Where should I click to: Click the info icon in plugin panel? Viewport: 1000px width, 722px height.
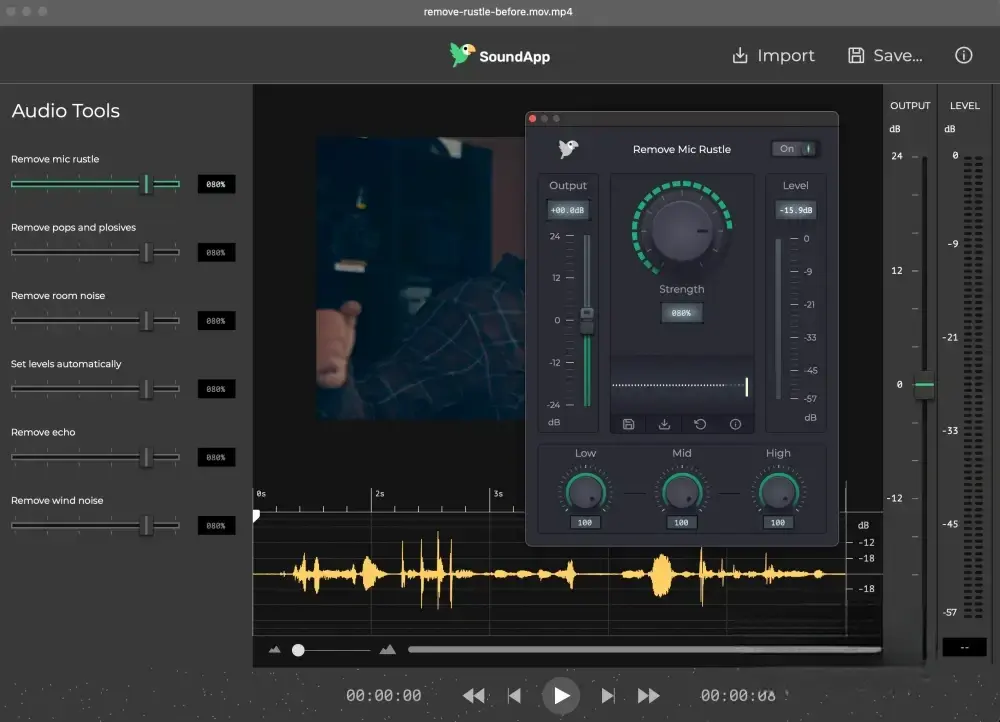[x=735, y=424]
